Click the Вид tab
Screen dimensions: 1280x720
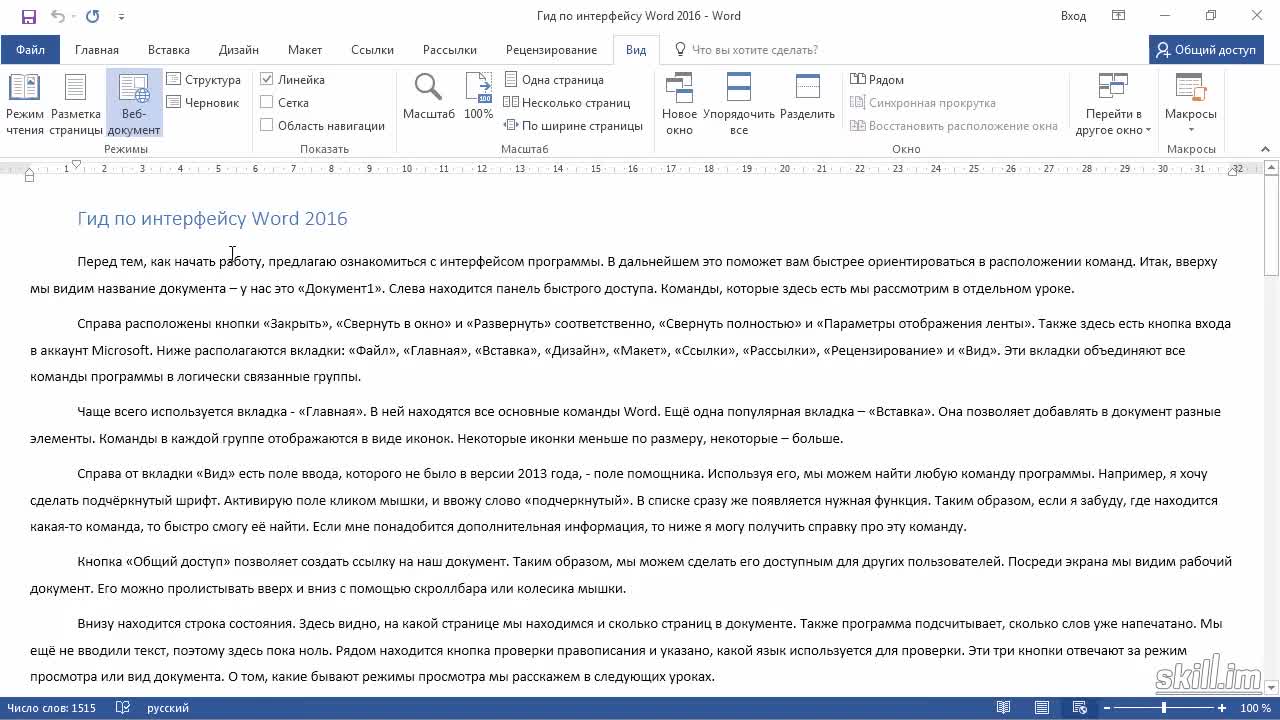[636, 50]
